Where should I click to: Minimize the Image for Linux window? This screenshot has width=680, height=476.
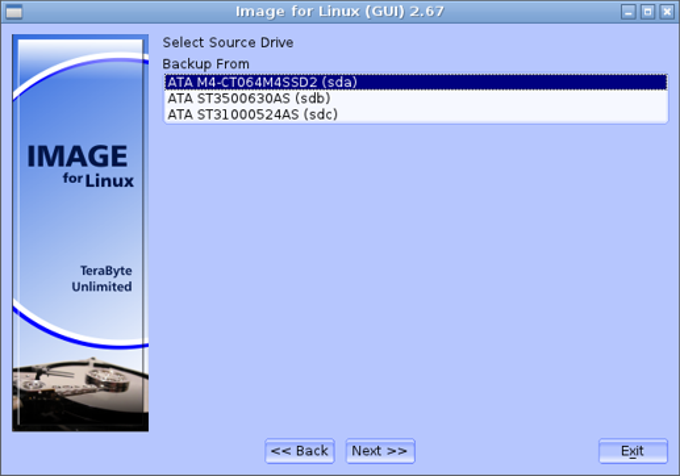tap(627, 11)
